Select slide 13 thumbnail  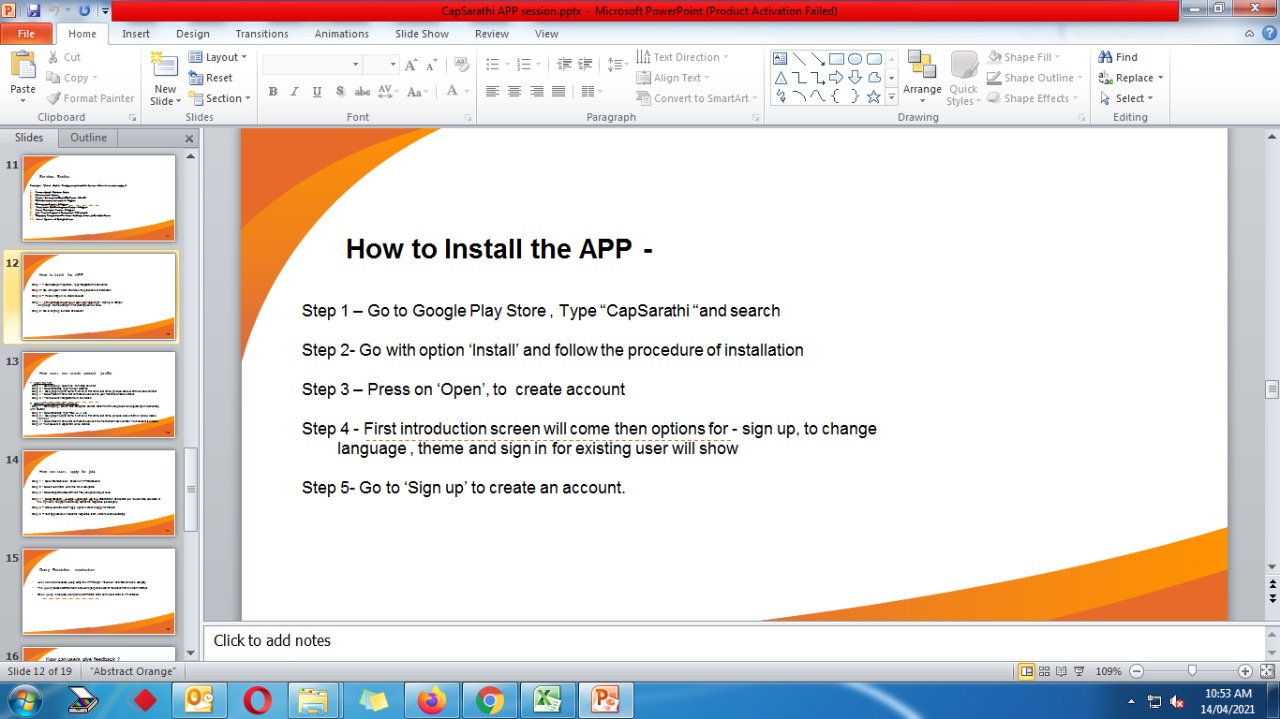99,394
